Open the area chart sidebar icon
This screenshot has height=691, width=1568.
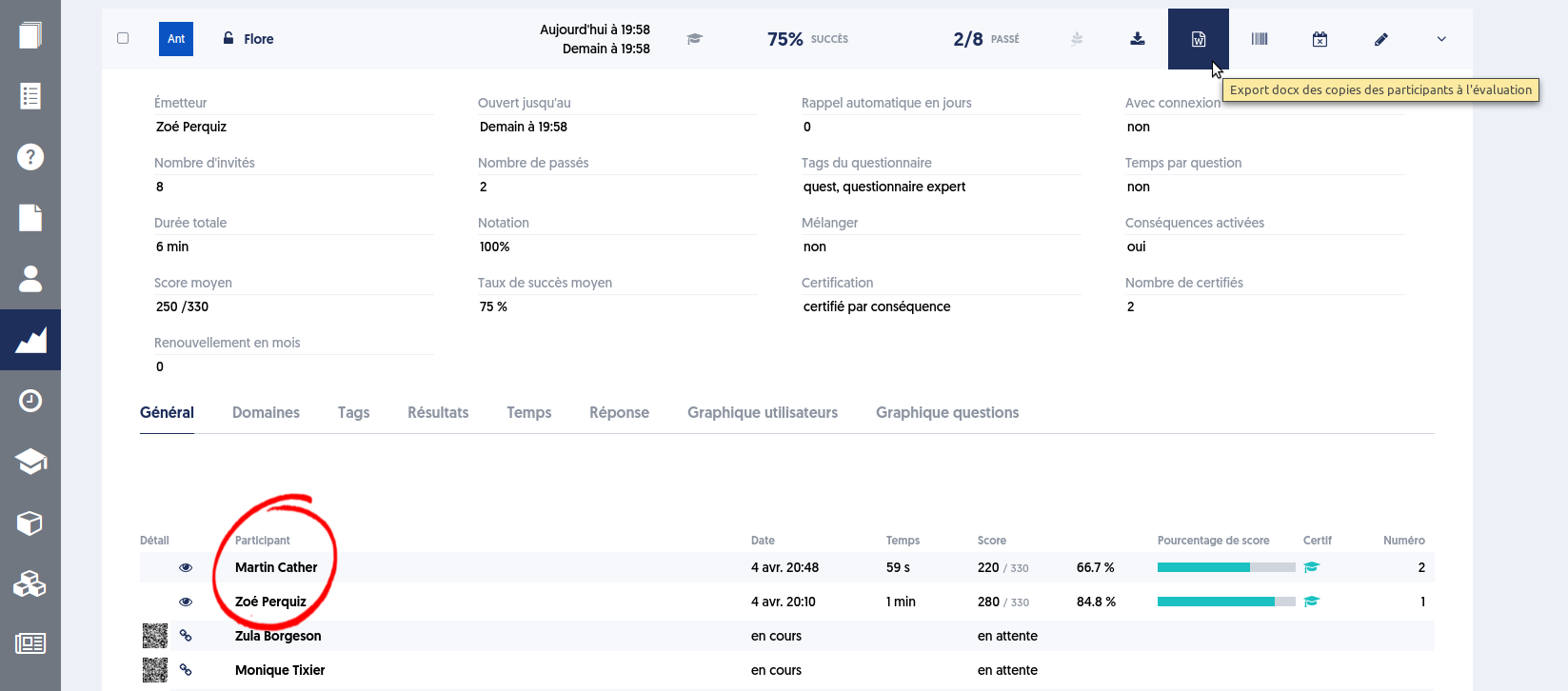tap(30, 340)
